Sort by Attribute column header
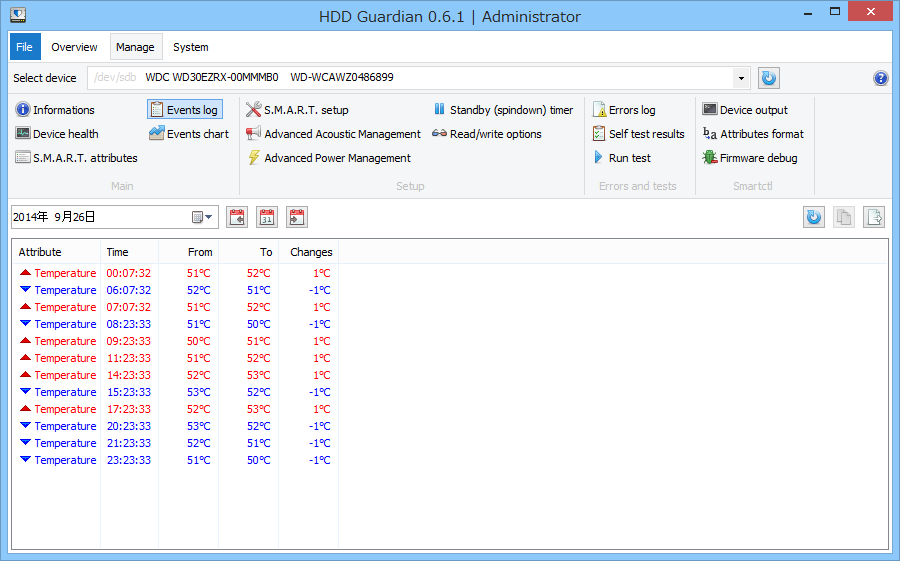900x561 pixels. (x=56, y=252)
